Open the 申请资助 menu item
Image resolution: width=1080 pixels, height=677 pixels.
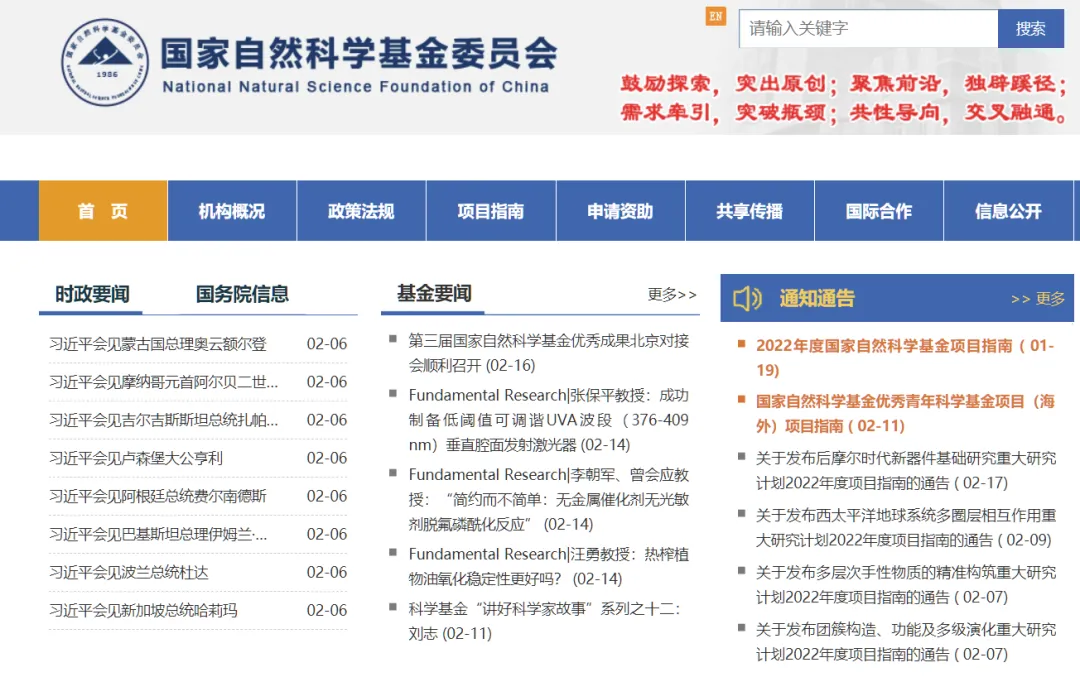click(x=621, y=211)
